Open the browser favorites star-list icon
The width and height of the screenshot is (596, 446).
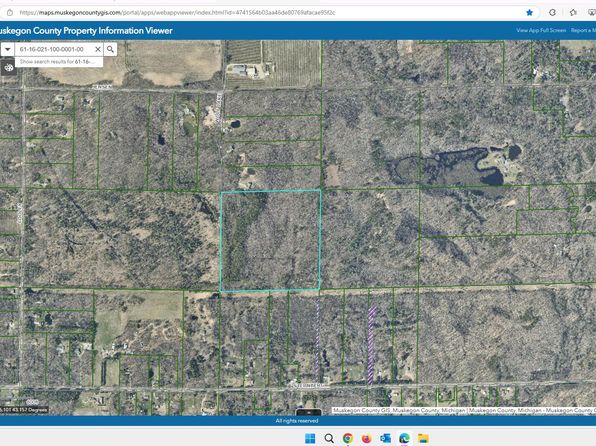coord(573,13)
